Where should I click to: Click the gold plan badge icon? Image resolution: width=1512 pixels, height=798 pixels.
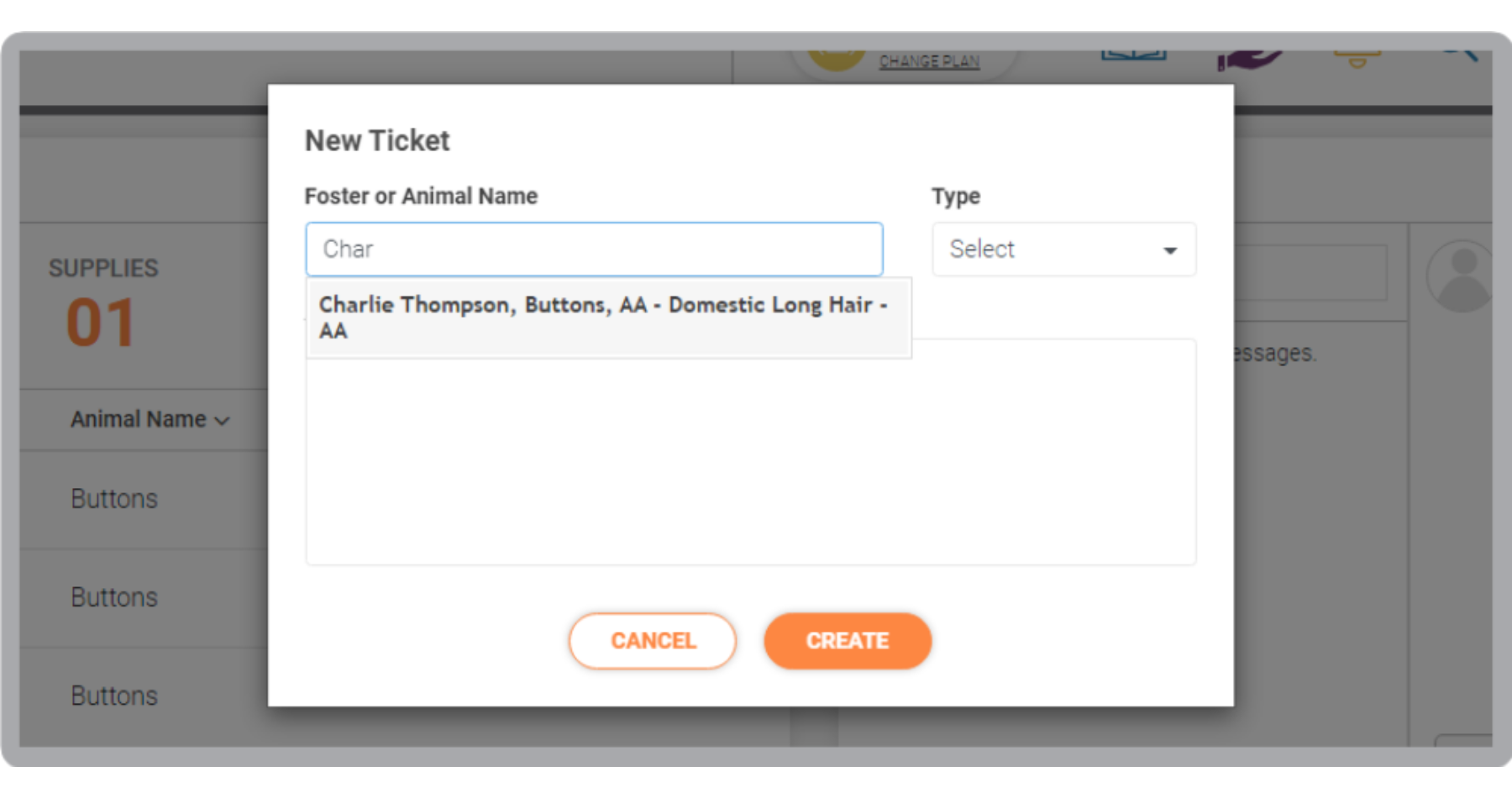[836, 60]
